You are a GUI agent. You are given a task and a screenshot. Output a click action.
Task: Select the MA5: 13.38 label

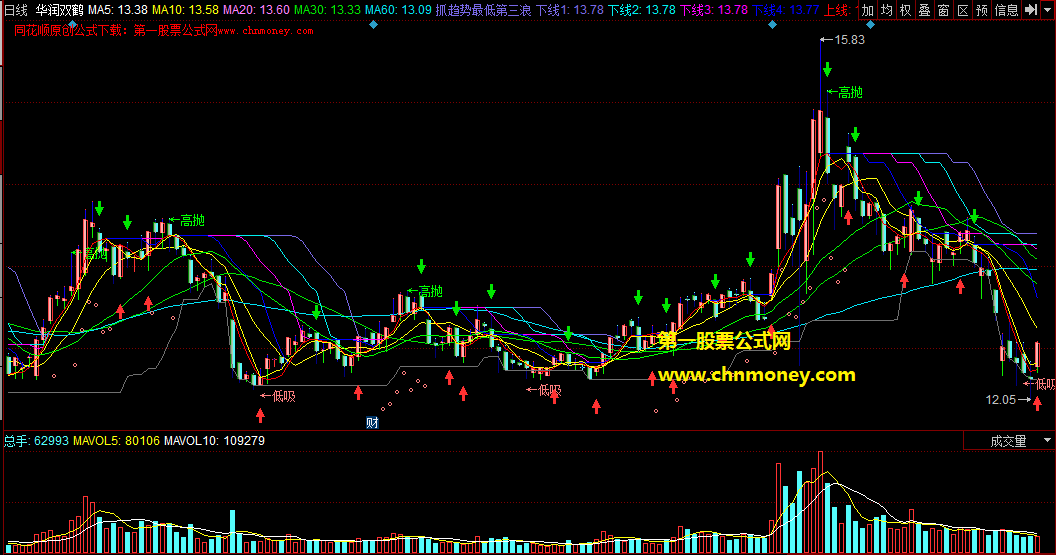coord(118,9)
